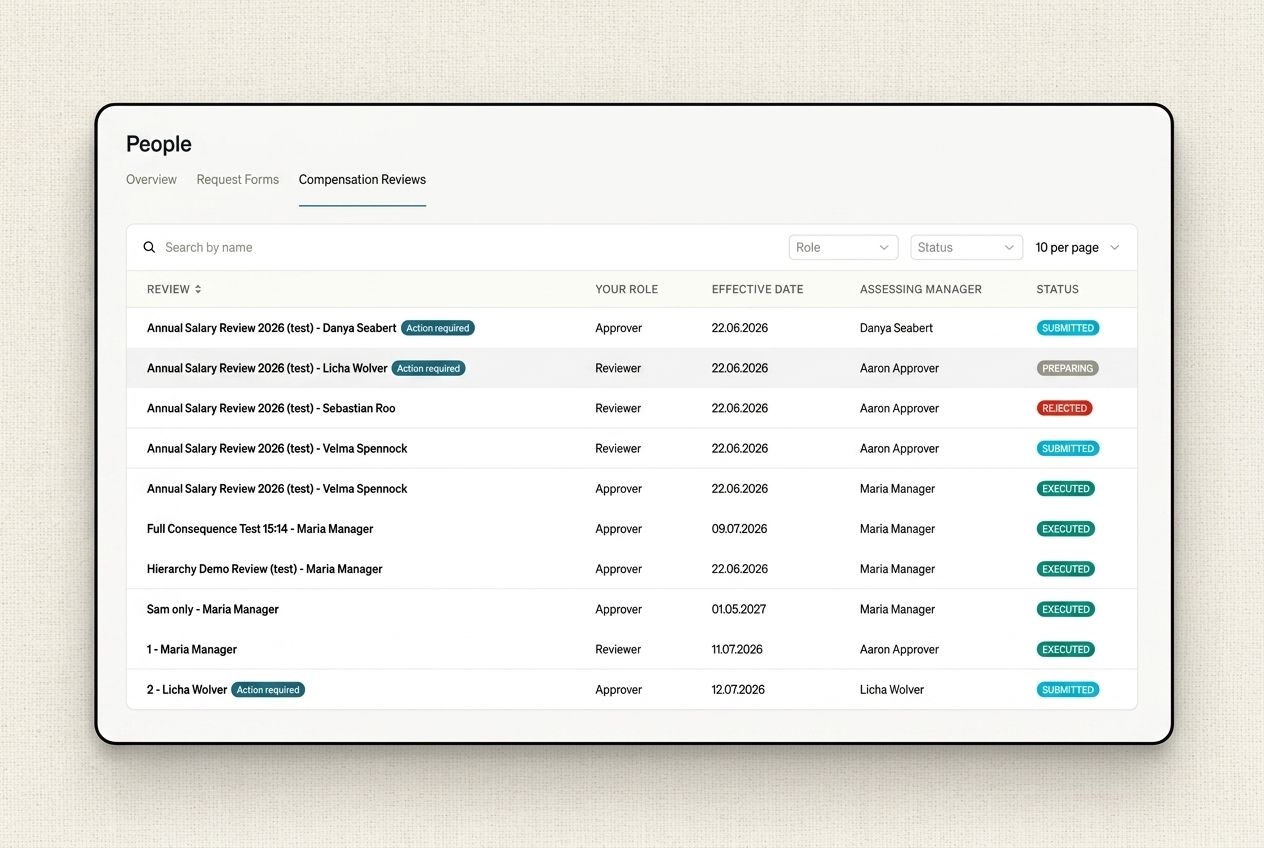Click SUBMITTED status on 2 - Licha Wolver row
This screenshot has width=1264, height=848.
tap(1068, 689)
